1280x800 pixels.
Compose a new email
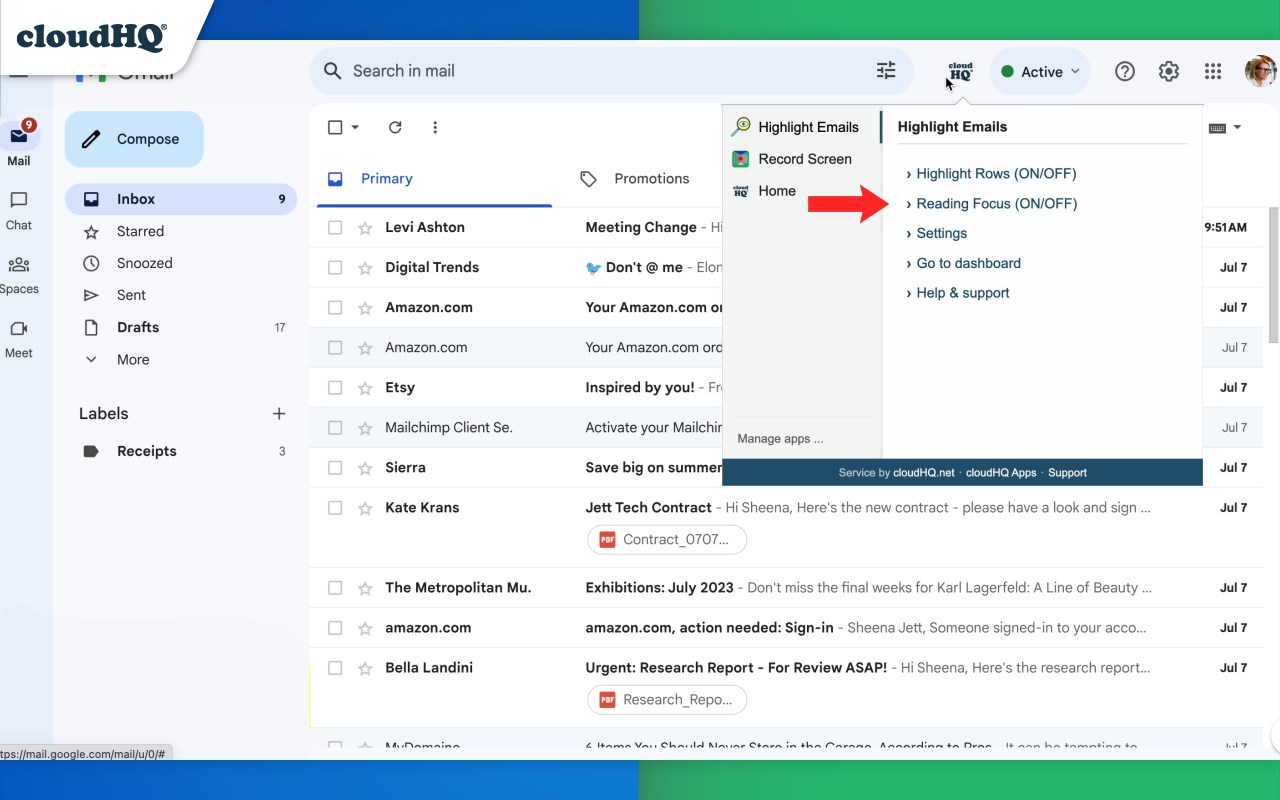click(x=134, y=139)
